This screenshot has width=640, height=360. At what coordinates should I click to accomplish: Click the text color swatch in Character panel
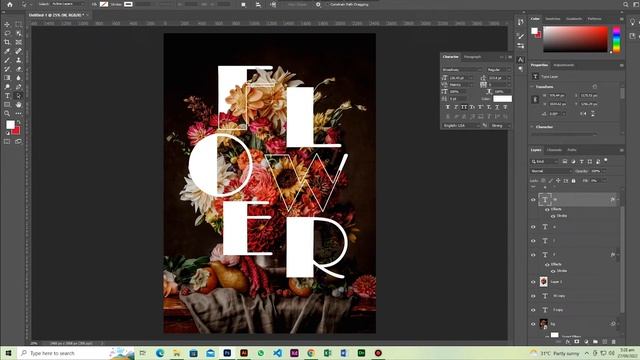point(502,99)
